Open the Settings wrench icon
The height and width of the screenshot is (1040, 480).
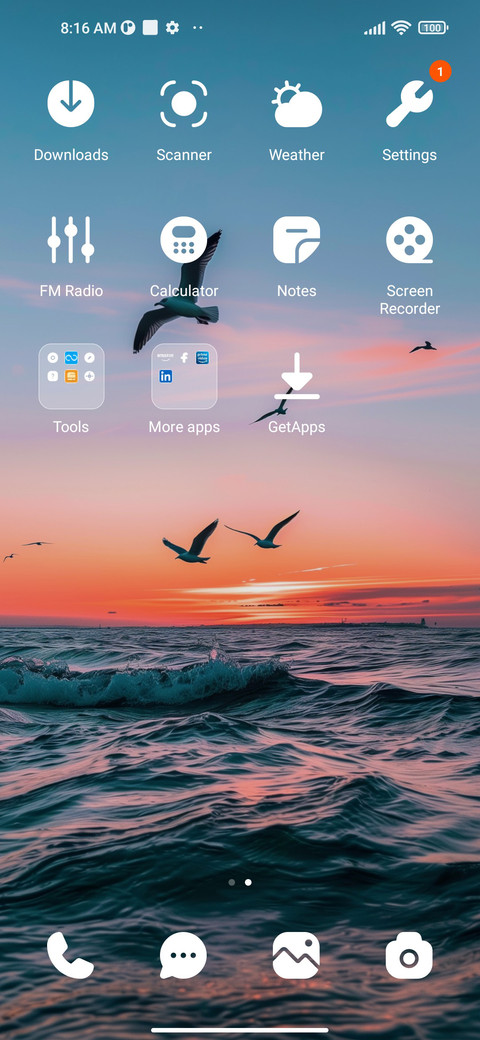coord(409,103)
